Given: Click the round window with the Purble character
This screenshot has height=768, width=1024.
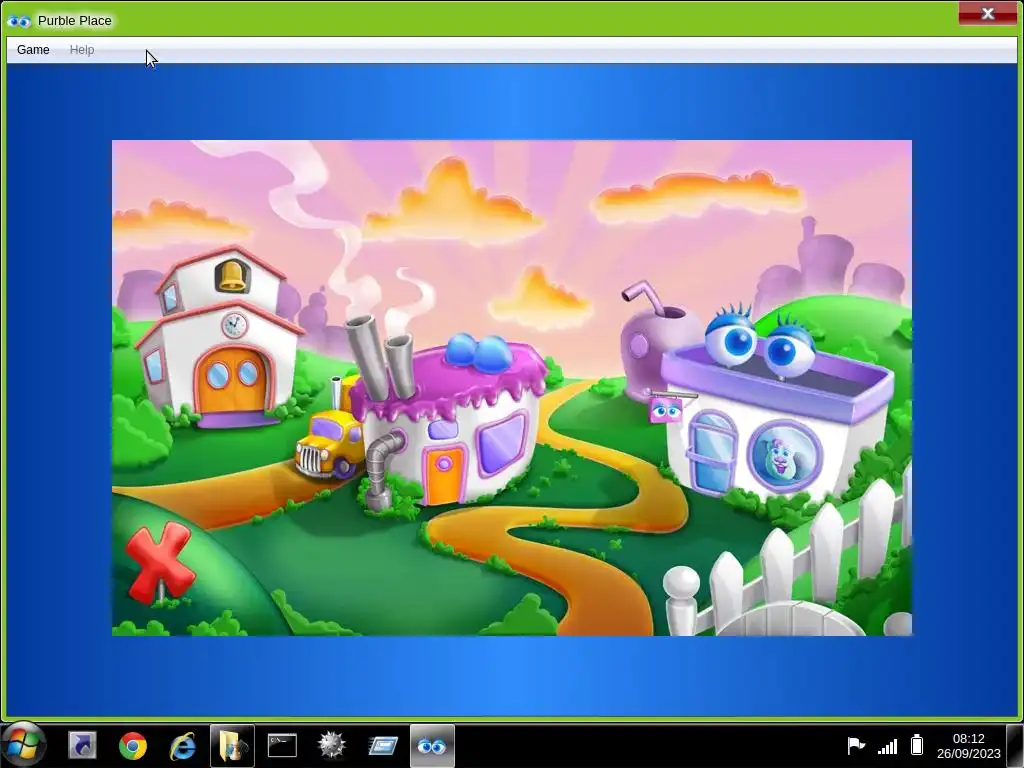Looking at the screenshot, I should (x=784, y=455).
